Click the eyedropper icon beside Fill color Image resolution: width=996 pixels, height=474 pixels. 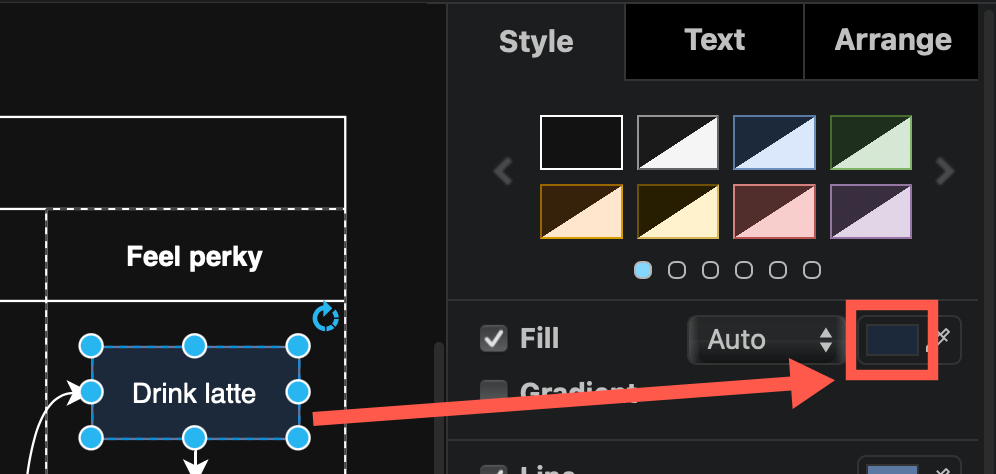tap(943, 340)
